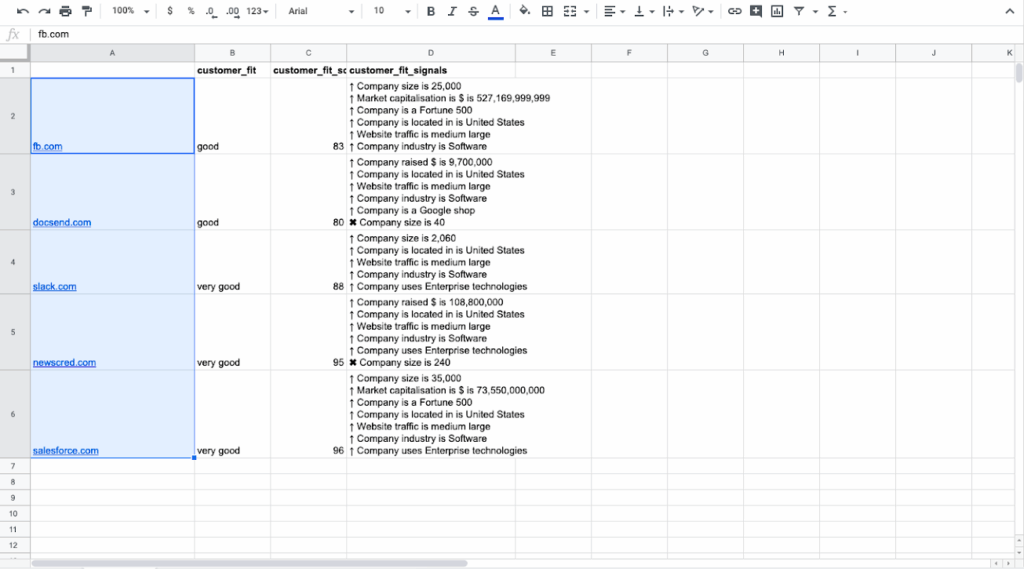Toggle Strikethrough formatting
The image size is (1024, 569).
pos(473,11)
